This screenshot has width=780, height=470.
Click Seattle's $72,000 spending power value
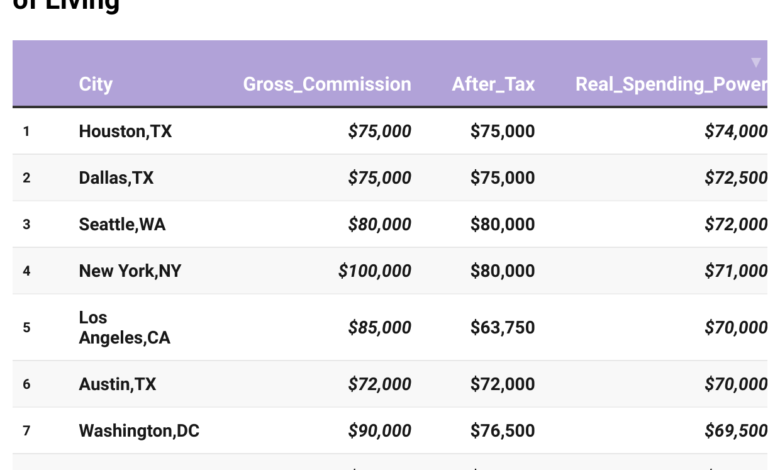736,224
